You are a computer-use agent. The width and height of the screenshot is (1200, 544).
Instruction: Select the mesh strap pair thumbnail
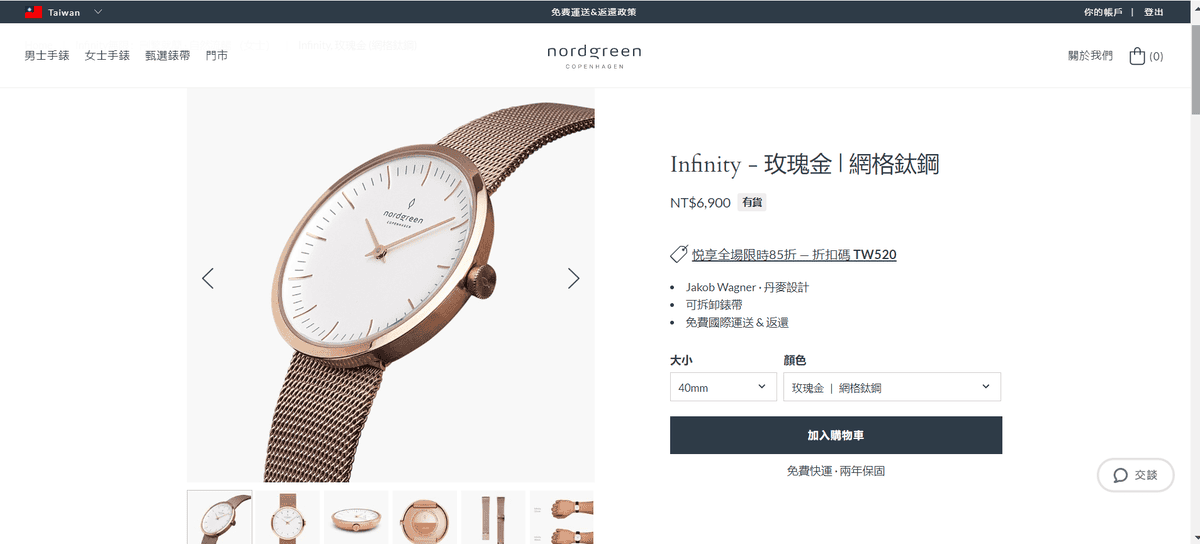coord(493,517)
